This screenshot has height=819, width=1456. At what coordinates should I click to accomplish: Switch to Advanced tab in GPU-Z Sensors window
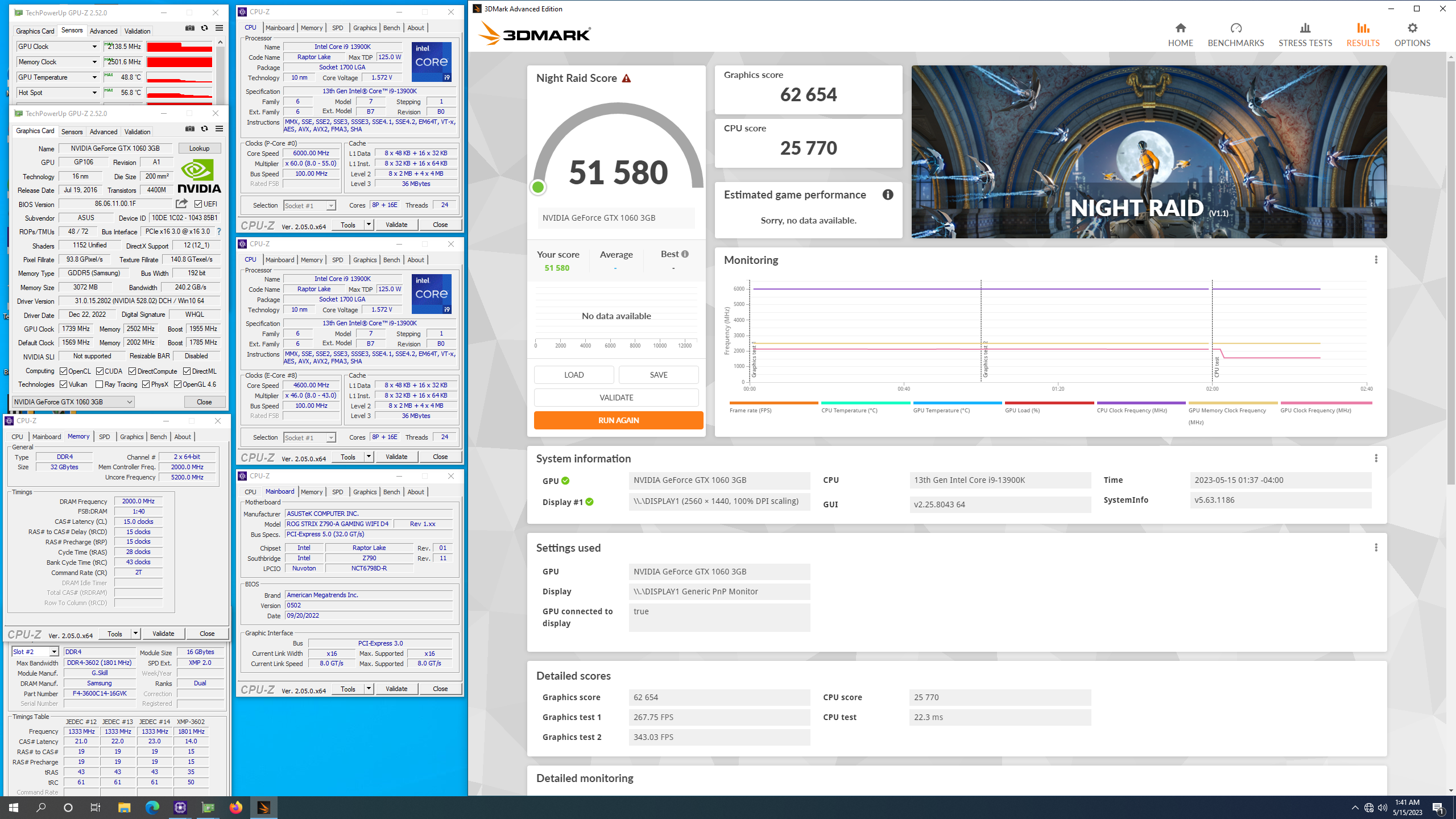click(x=104, y=31)
